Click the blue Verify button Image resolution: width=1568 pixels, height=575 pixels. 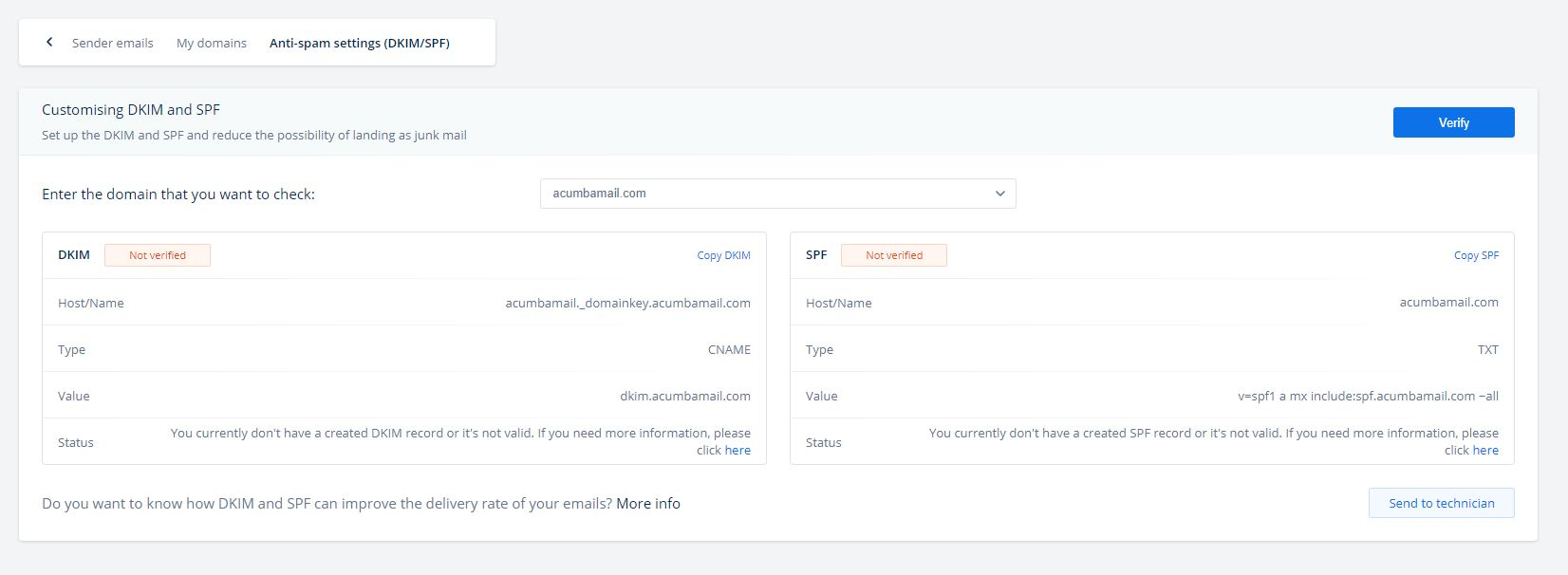click(x=1453, y=122)
